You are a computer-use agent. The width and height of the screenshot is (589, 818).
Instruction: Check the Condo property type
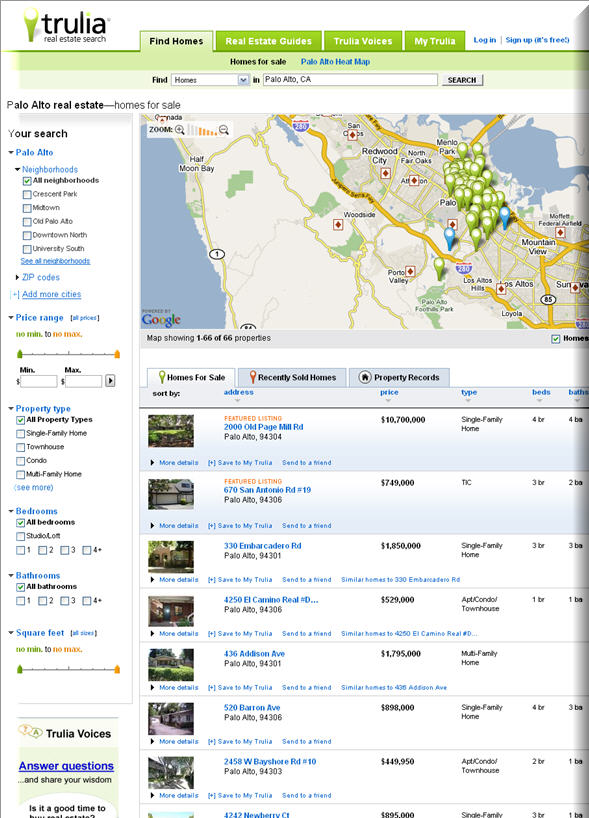coord(20,461)
